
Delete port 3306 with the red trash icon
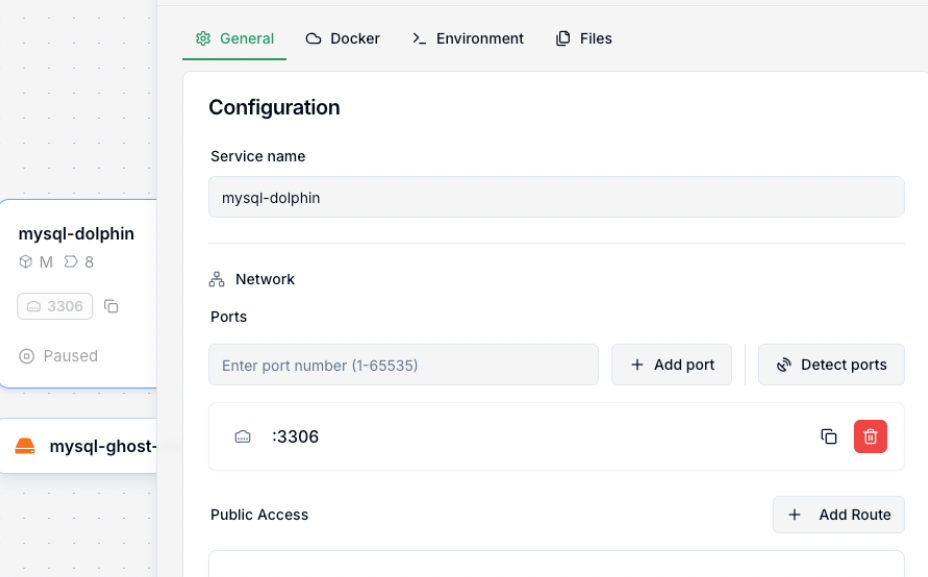(870, 437)
